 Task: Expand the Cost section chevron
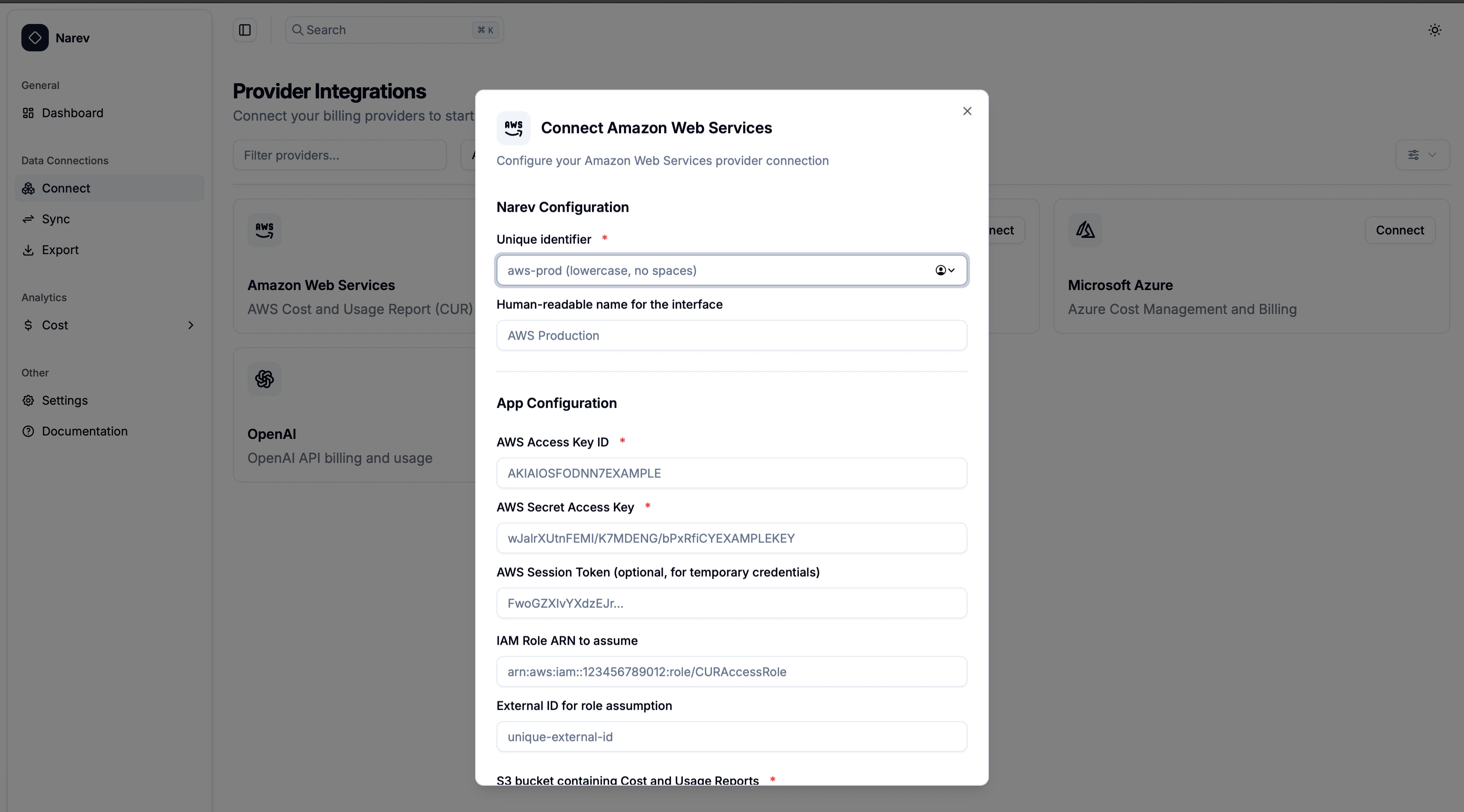tap(190, 325)
